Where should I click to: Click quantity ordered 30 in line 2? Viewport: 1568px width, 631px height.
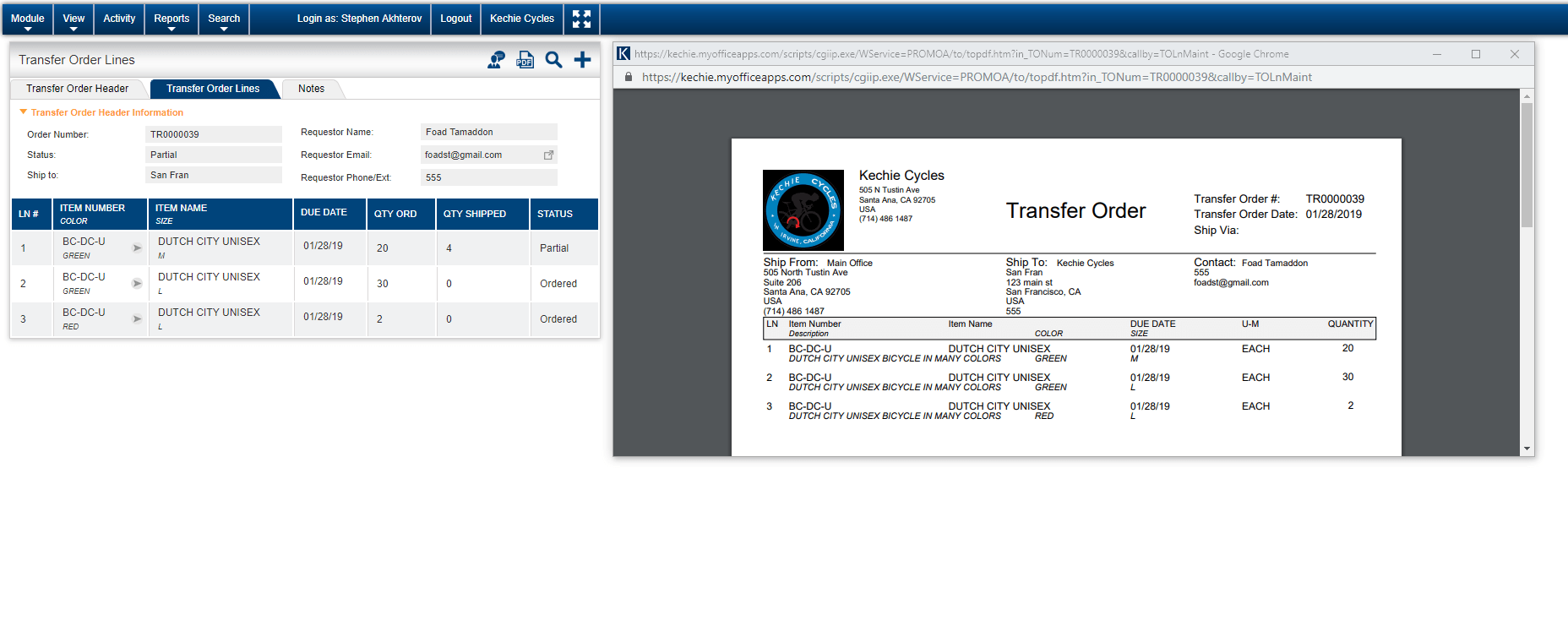click(x=383, y=284)
